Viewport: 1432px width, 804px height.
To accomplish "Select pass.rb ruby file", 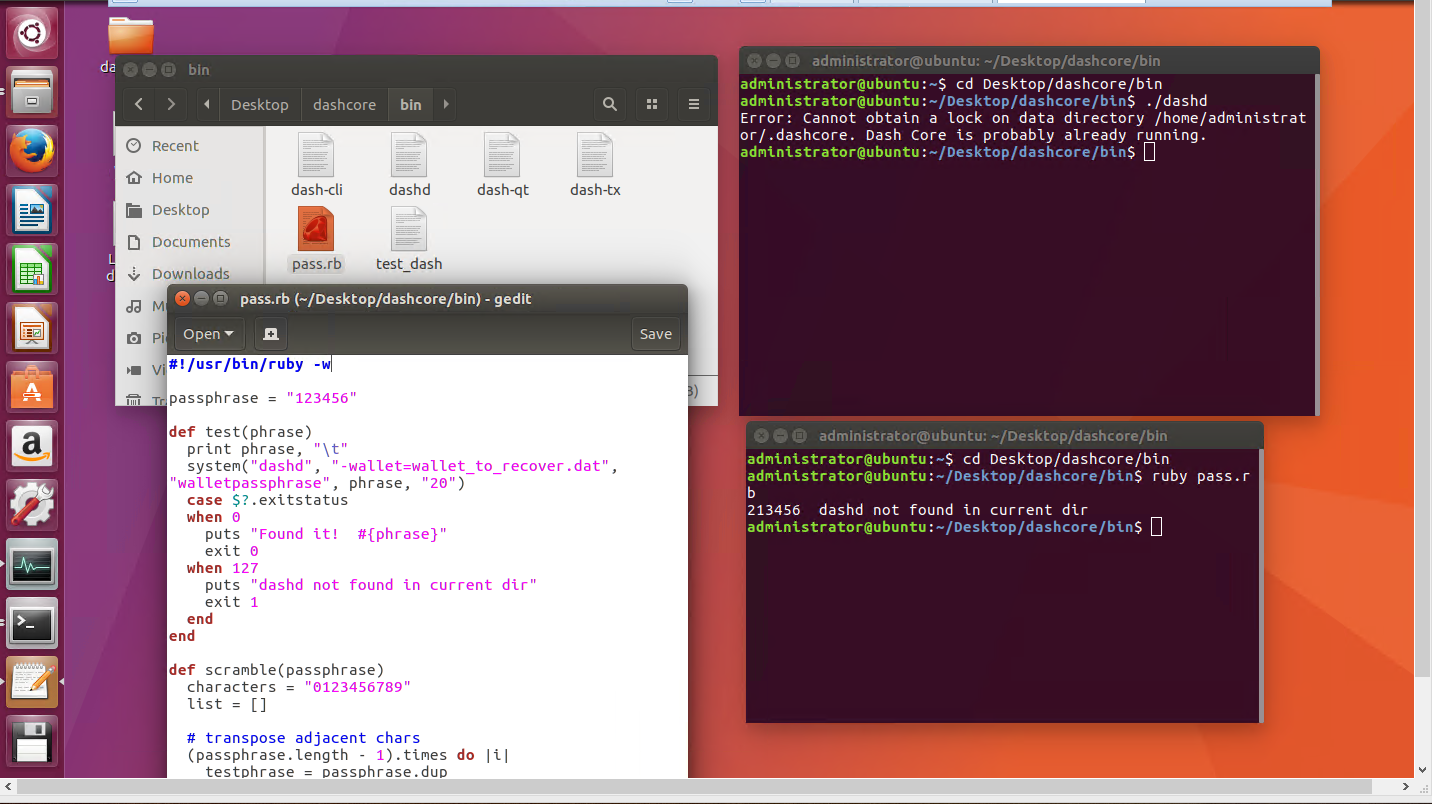I will [x=316, y=239].
